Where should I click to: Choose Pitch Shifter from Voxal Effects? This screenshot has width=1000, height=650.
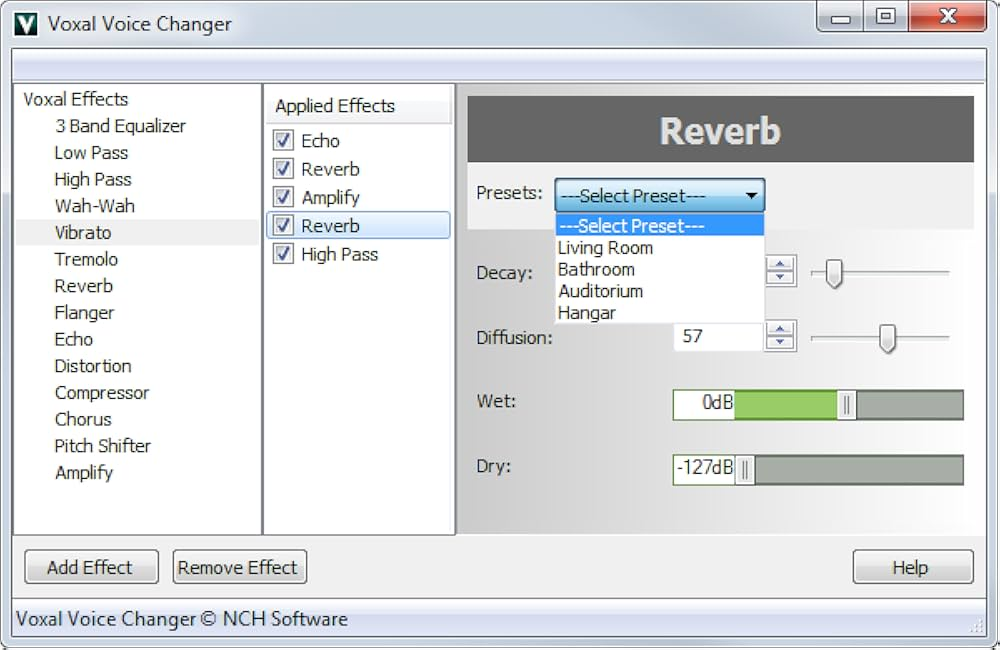(x=103, y=445)
